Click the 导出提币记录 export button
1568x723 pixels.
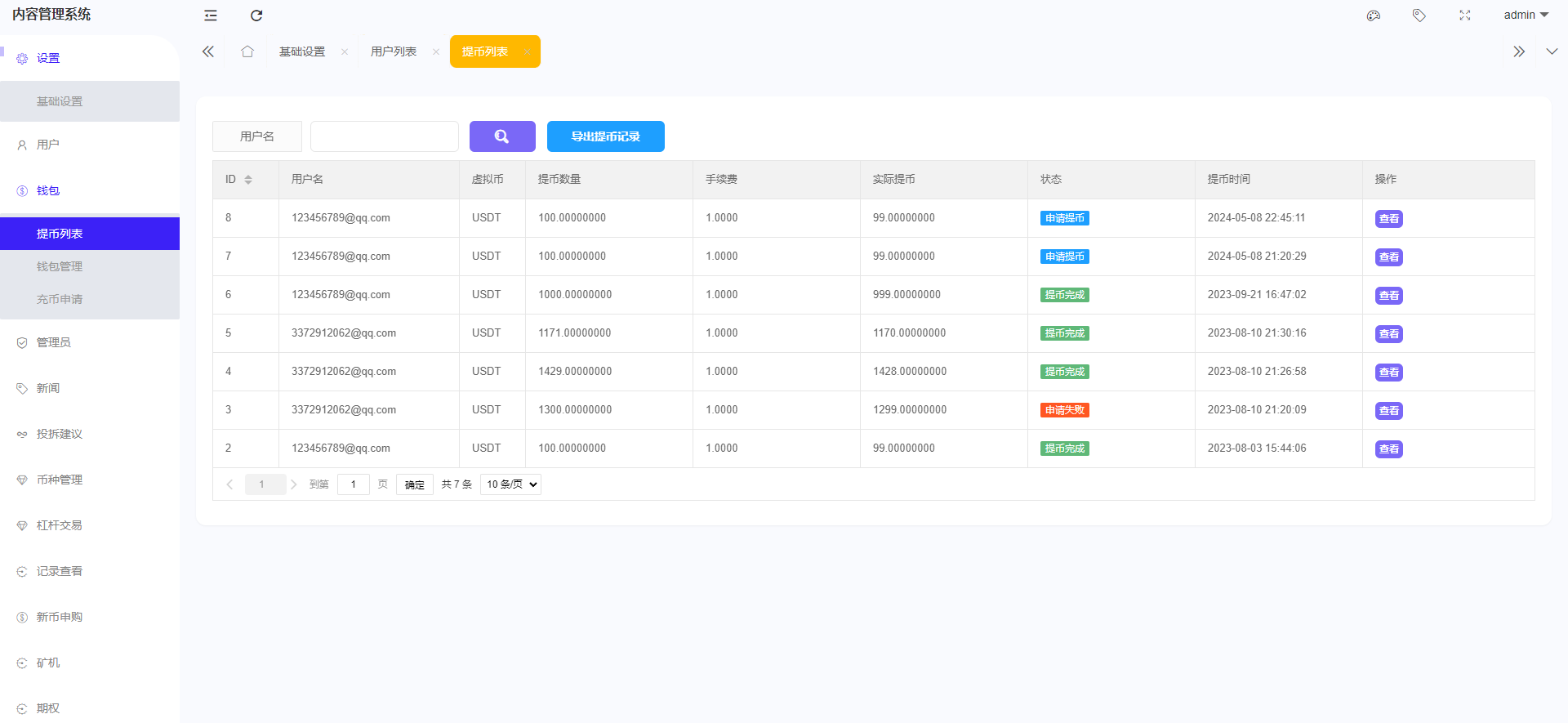605,136
